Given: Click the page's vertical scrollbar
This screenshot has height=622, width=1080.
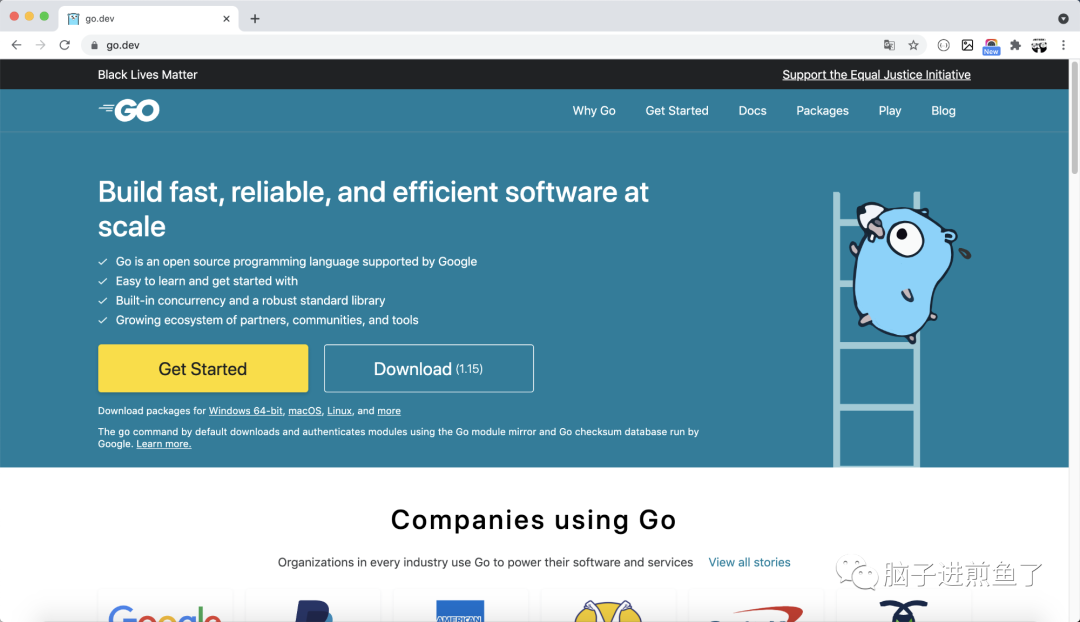Looking at the screenshot, I should tap(1074, 117).
